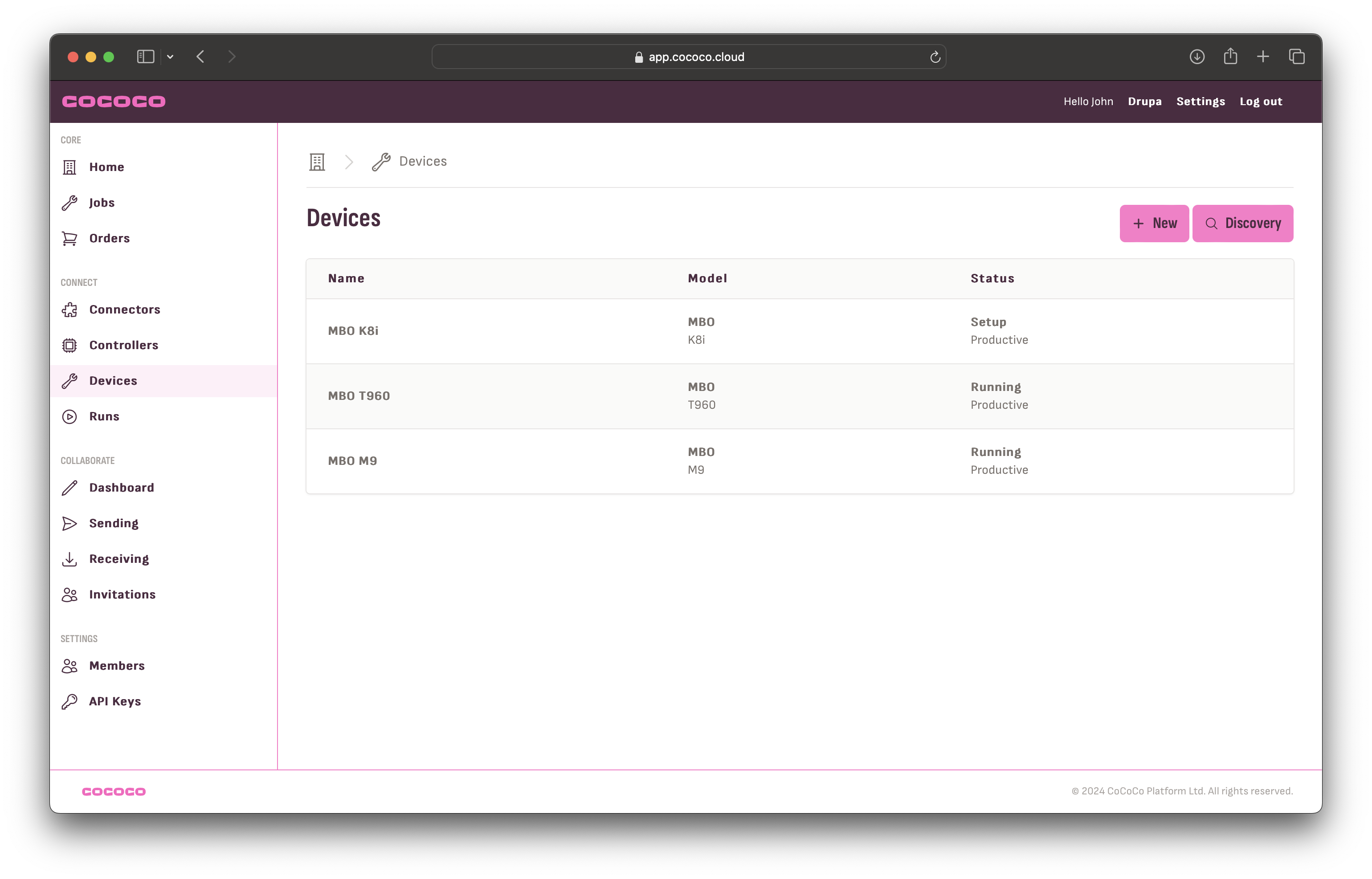Open Safari downloads icon in toolbar
This screenshot has height=879, width=1372.
coord(1197,57)
